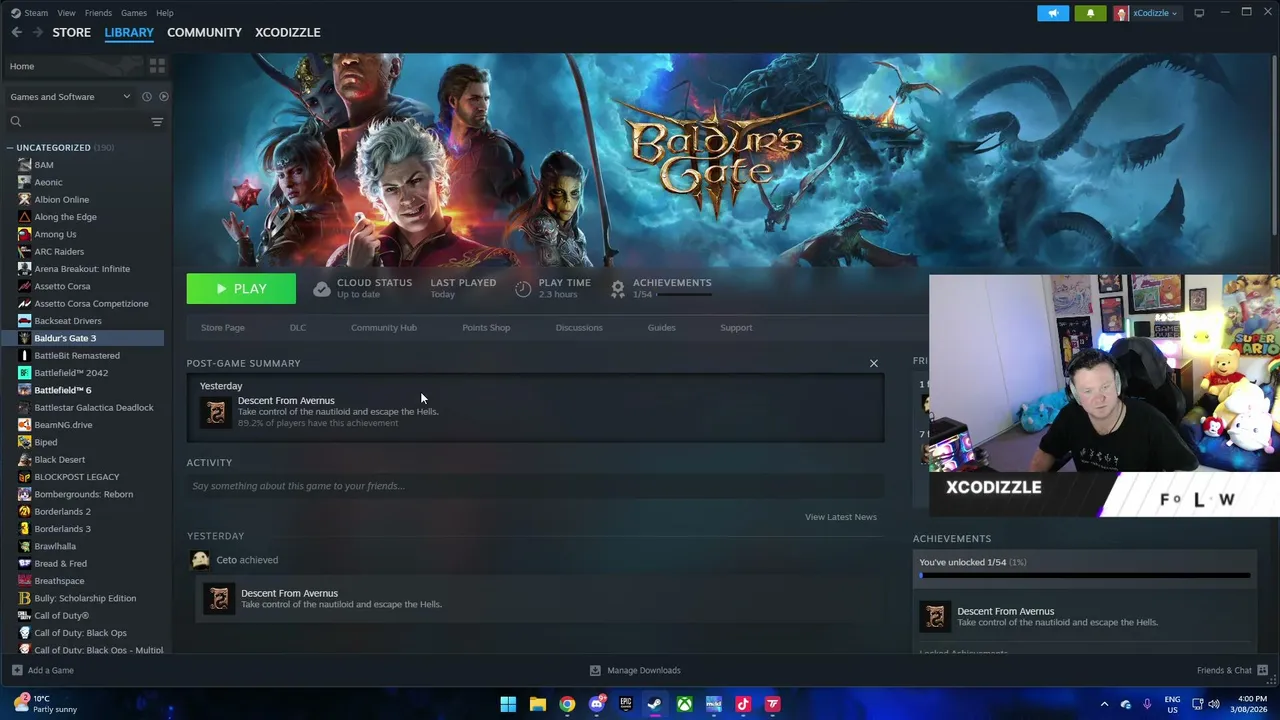Select Black Desert in the library
1280x720 pixels.
click(x=59, y=460)
